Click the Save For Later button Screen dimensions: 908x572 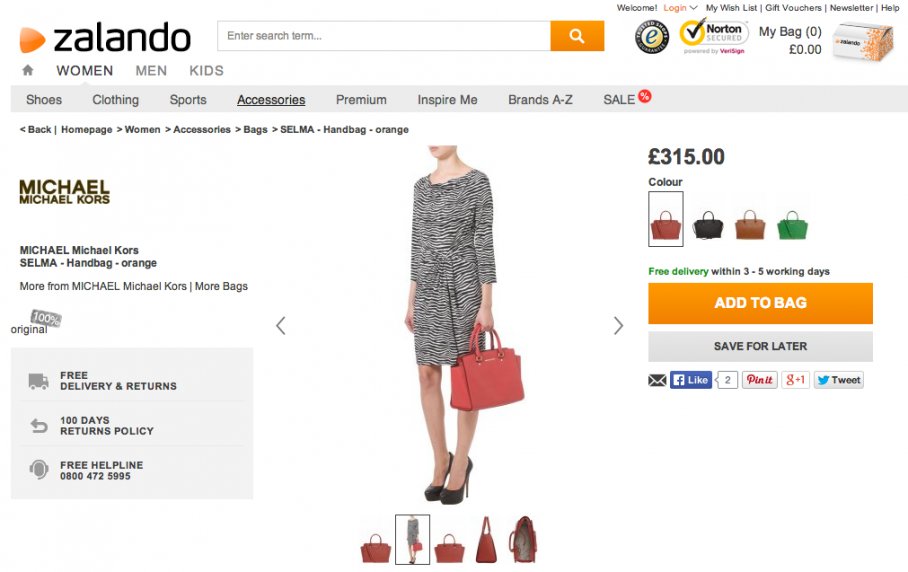(x=760, y=346)
